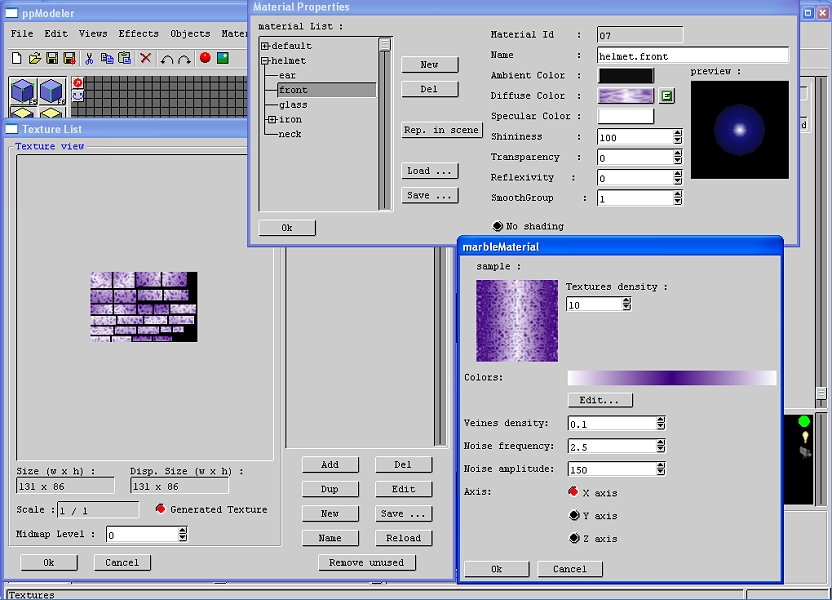Click the green sphere icon in the side viewport

click(x=804, y=421)
